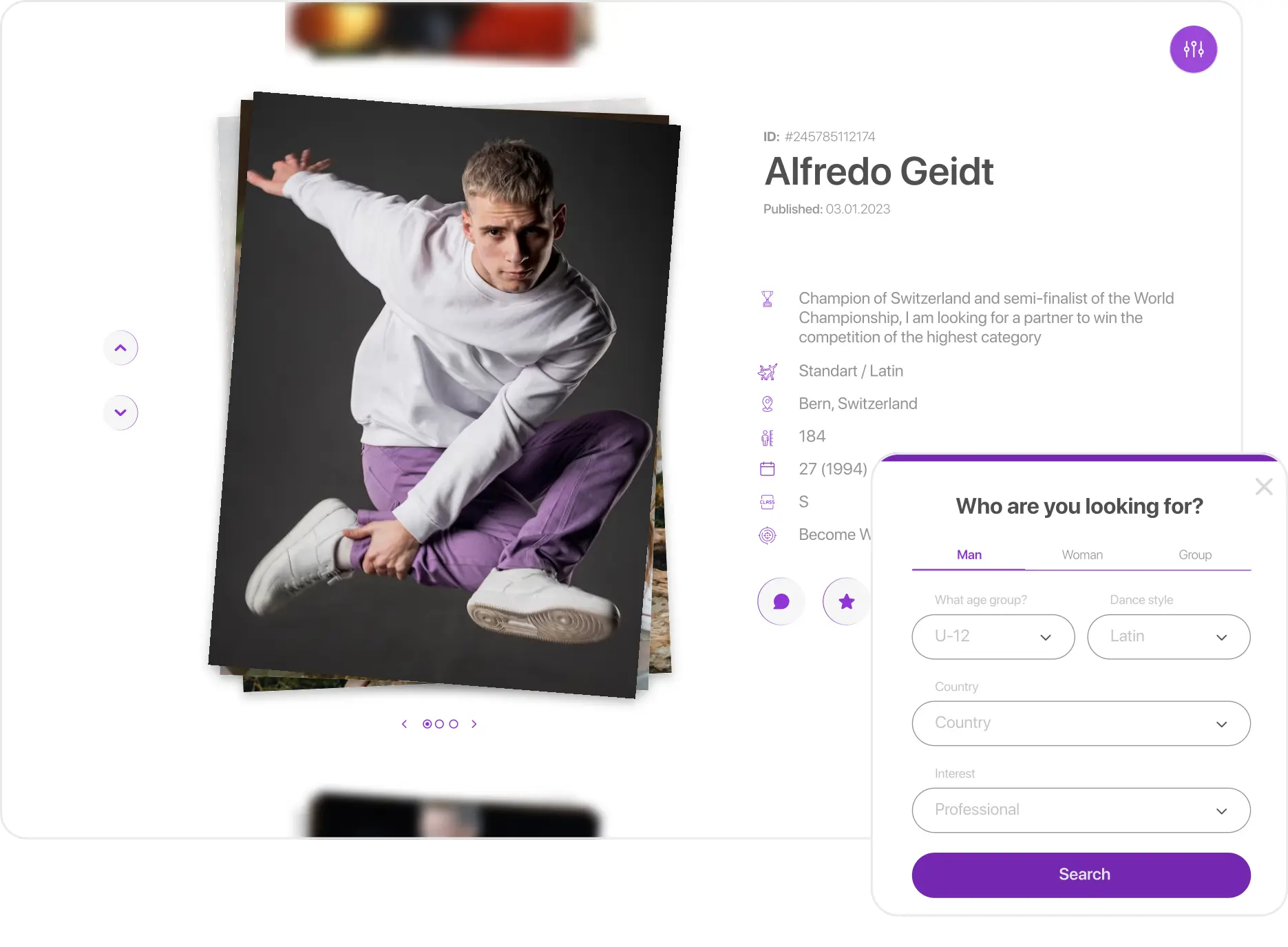Select the Man tab
The width and height of the screenshot is (1288, 947).
tap(969, 554)
